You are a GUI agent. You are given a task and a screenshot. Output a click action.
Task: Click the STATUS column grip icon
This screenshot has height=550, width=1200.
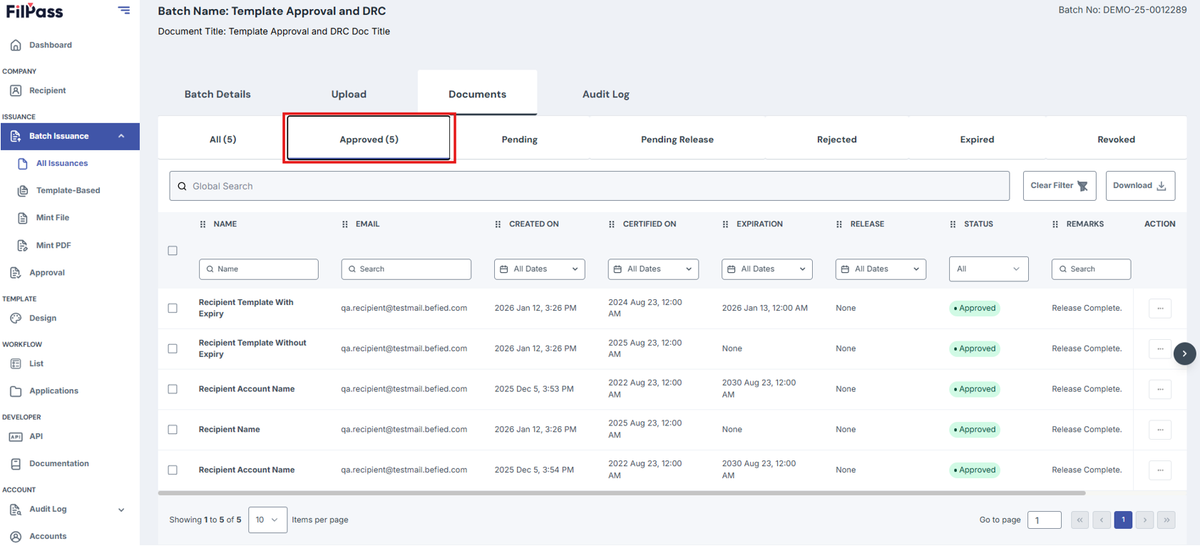953,224
